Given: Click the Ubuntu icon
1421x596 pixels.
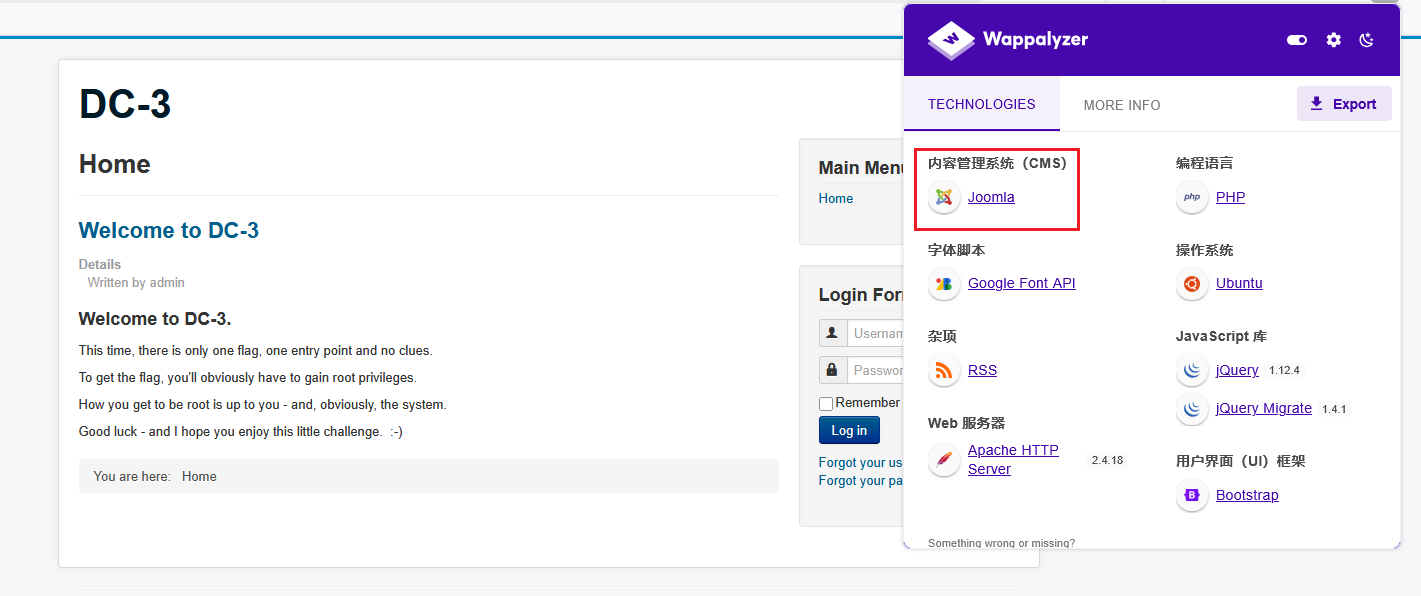Looking at the screenshot, I should pyautogui.click(x=1192, y=284).
